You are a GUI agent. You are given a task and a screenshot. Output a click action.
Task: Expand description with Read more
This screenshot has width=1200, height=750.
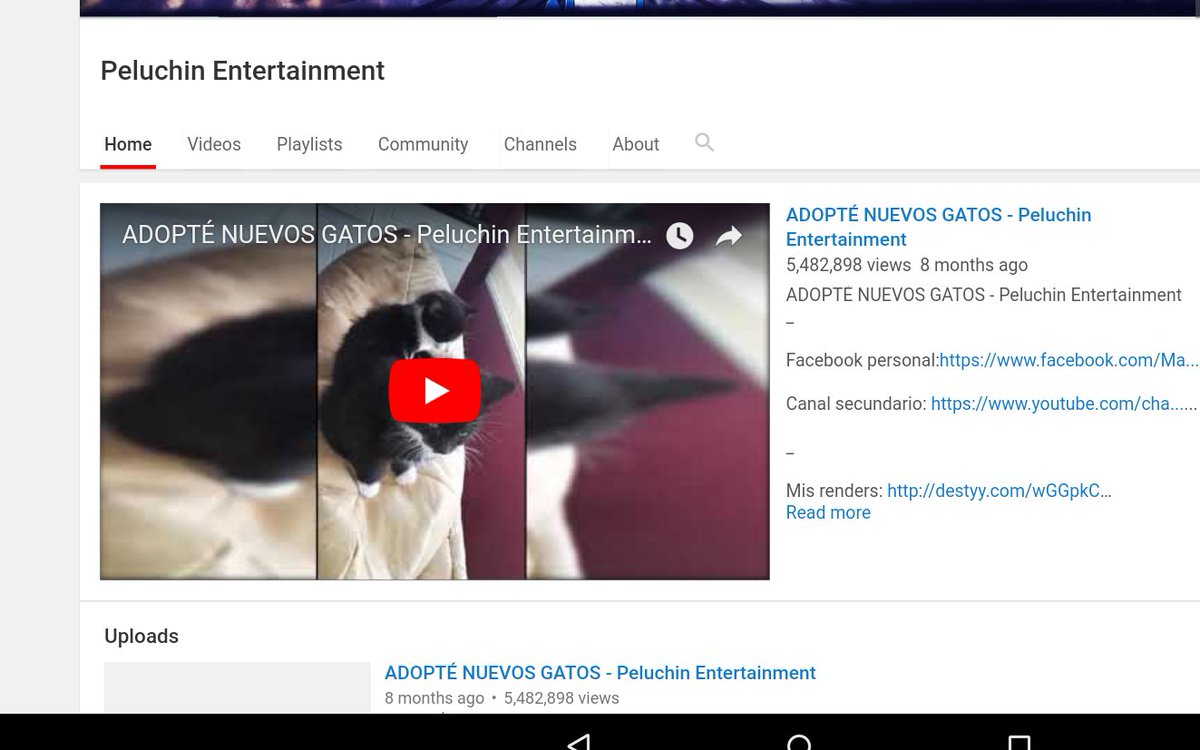(x=828, y=513)
